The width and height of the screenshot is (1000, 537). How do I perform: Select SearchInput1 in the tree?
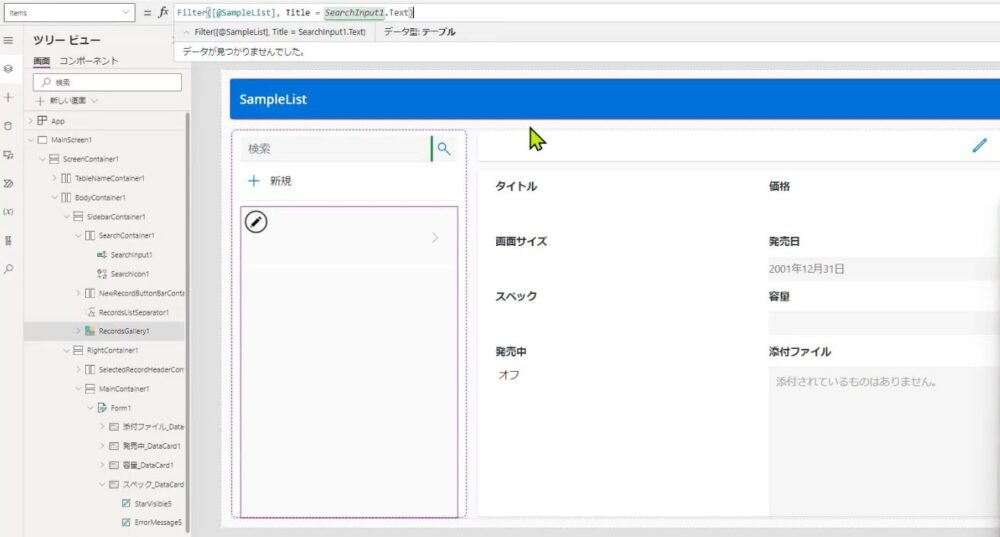pyautogui.click(x=131, y=254)
